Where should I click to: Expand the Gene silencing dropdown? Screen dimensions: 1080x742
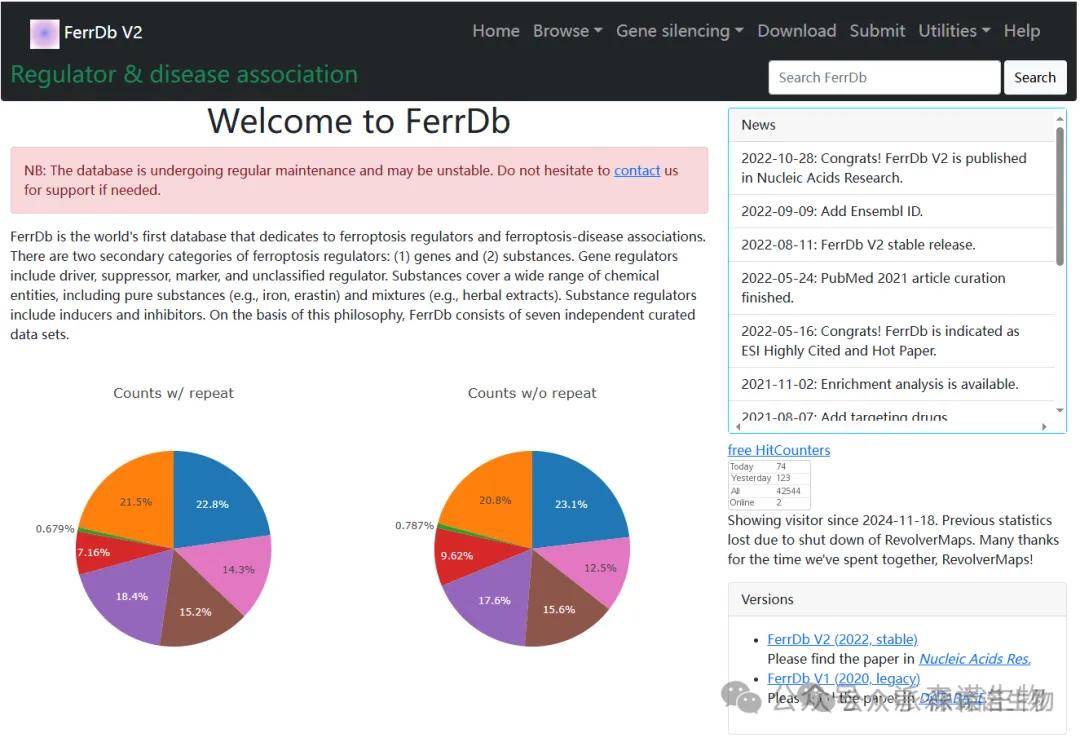679,31
